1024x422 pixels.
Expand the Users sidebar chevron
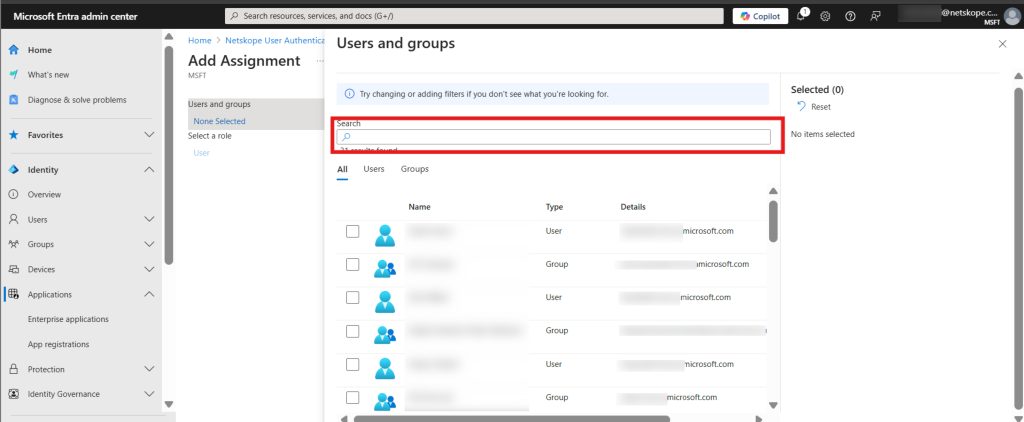pos(149,219)
